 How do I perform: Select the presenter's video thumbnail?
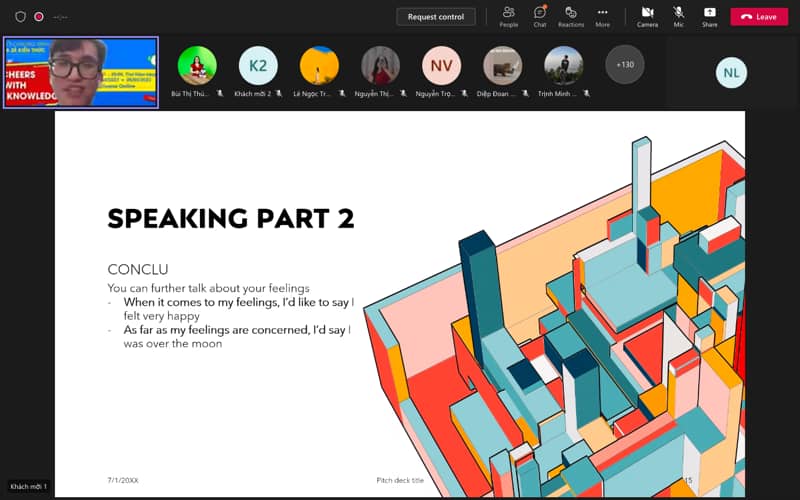(81, 72)
